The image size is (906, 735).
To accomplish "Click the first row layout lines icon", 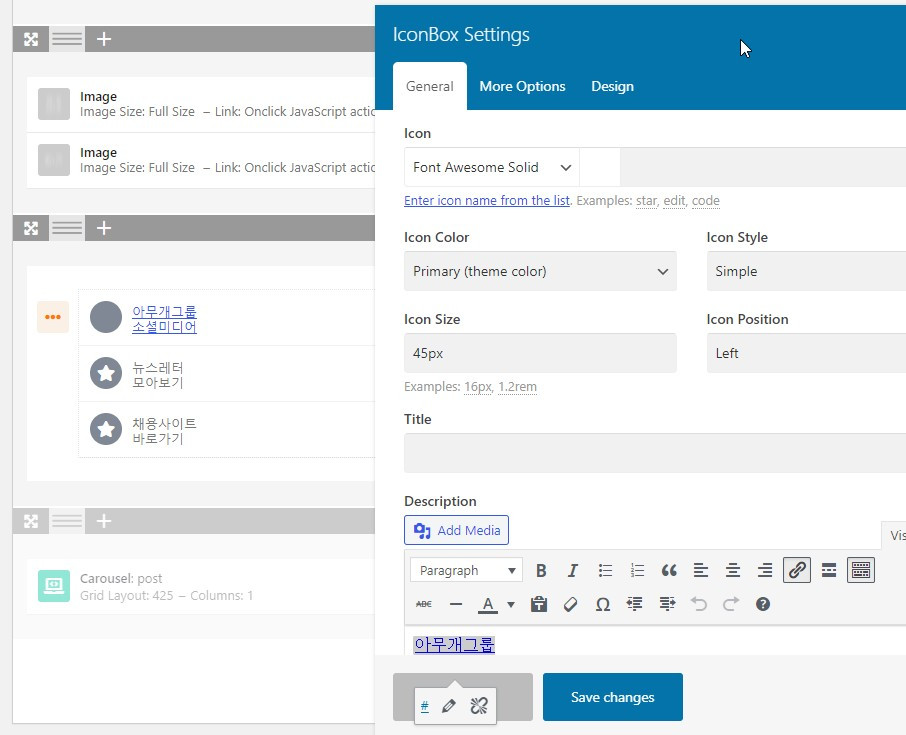I will (x=67, y=39).
